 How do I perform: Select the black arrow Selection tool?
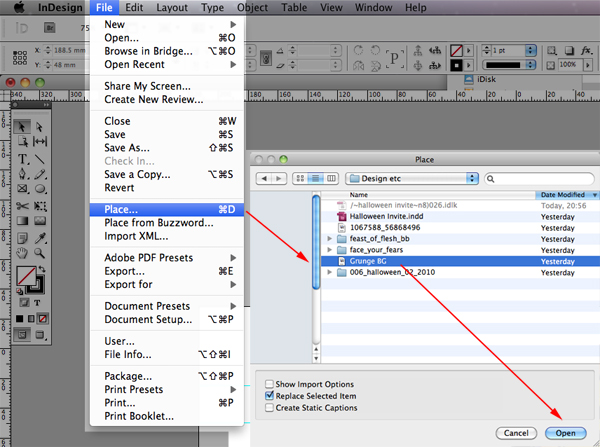pyautogui.click(x=22, y=126)
